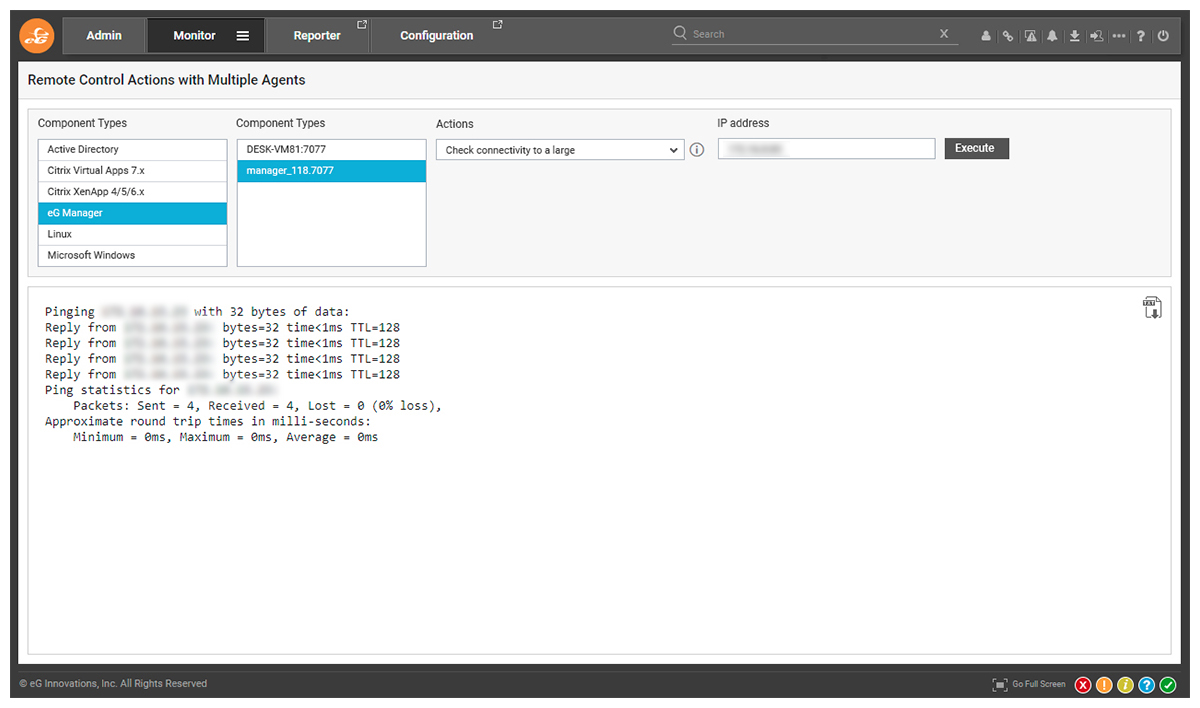Screen dimensions: 1200x708
Task: Click the full screen frame icon
Action: coord(1000,685)
